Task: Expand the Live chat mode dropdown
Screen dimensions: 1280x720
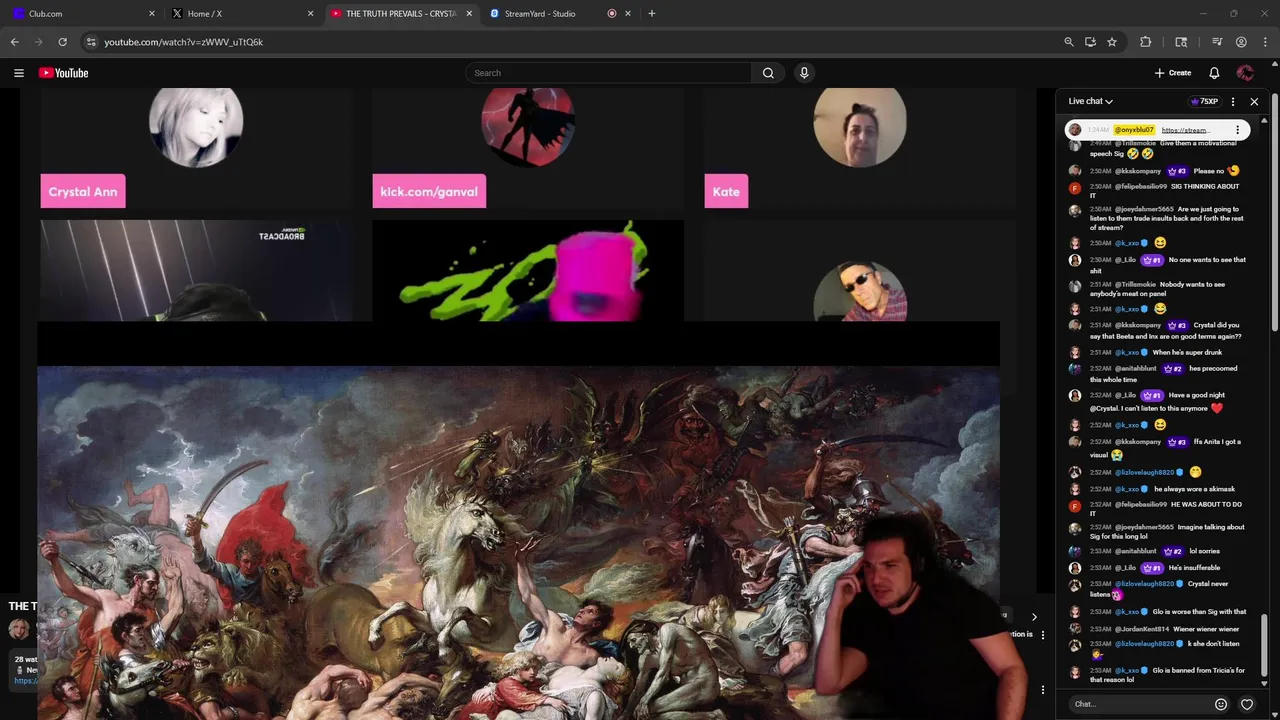Action: 1090,101
